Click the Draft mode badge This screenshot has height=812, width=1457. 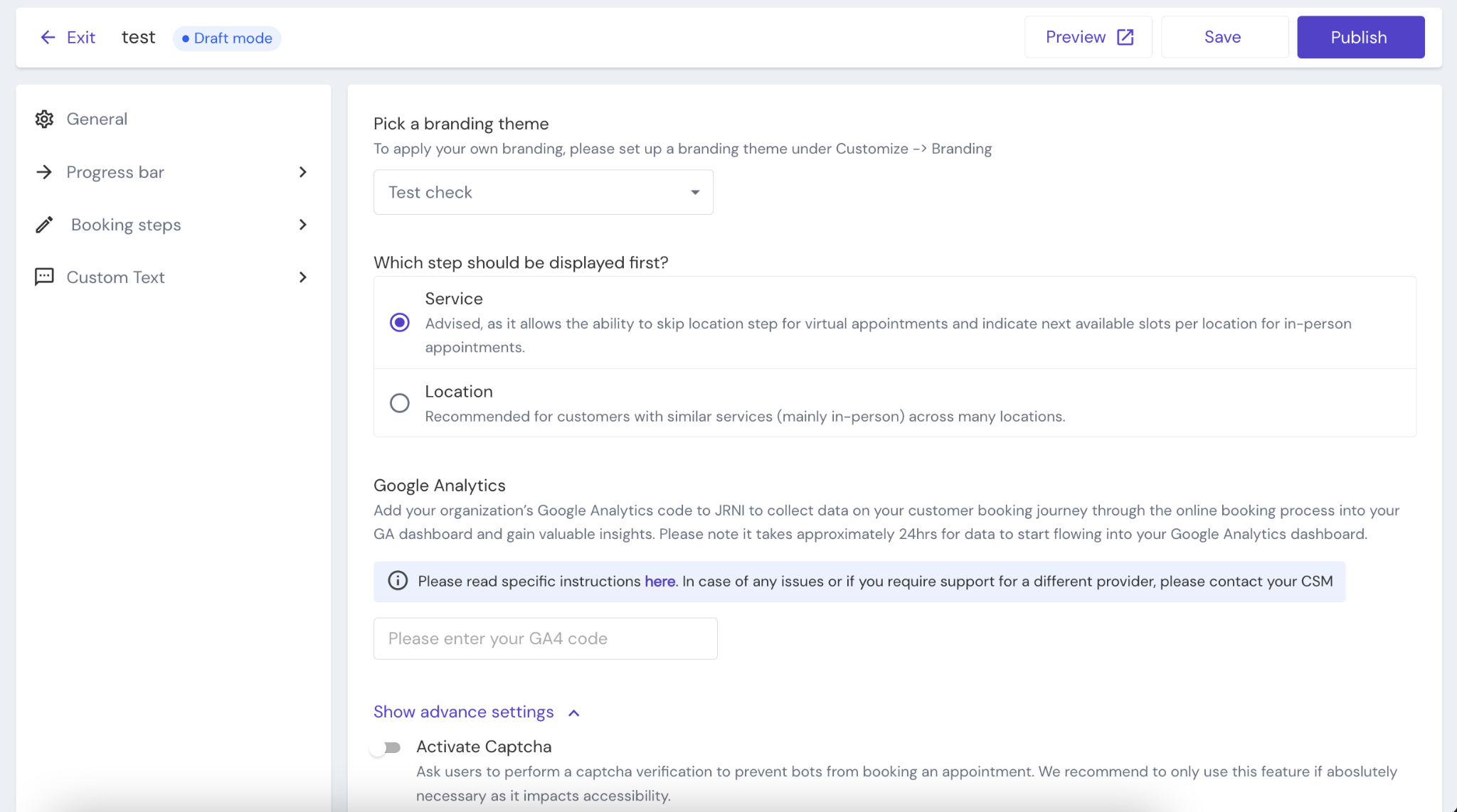coord(227,38)
